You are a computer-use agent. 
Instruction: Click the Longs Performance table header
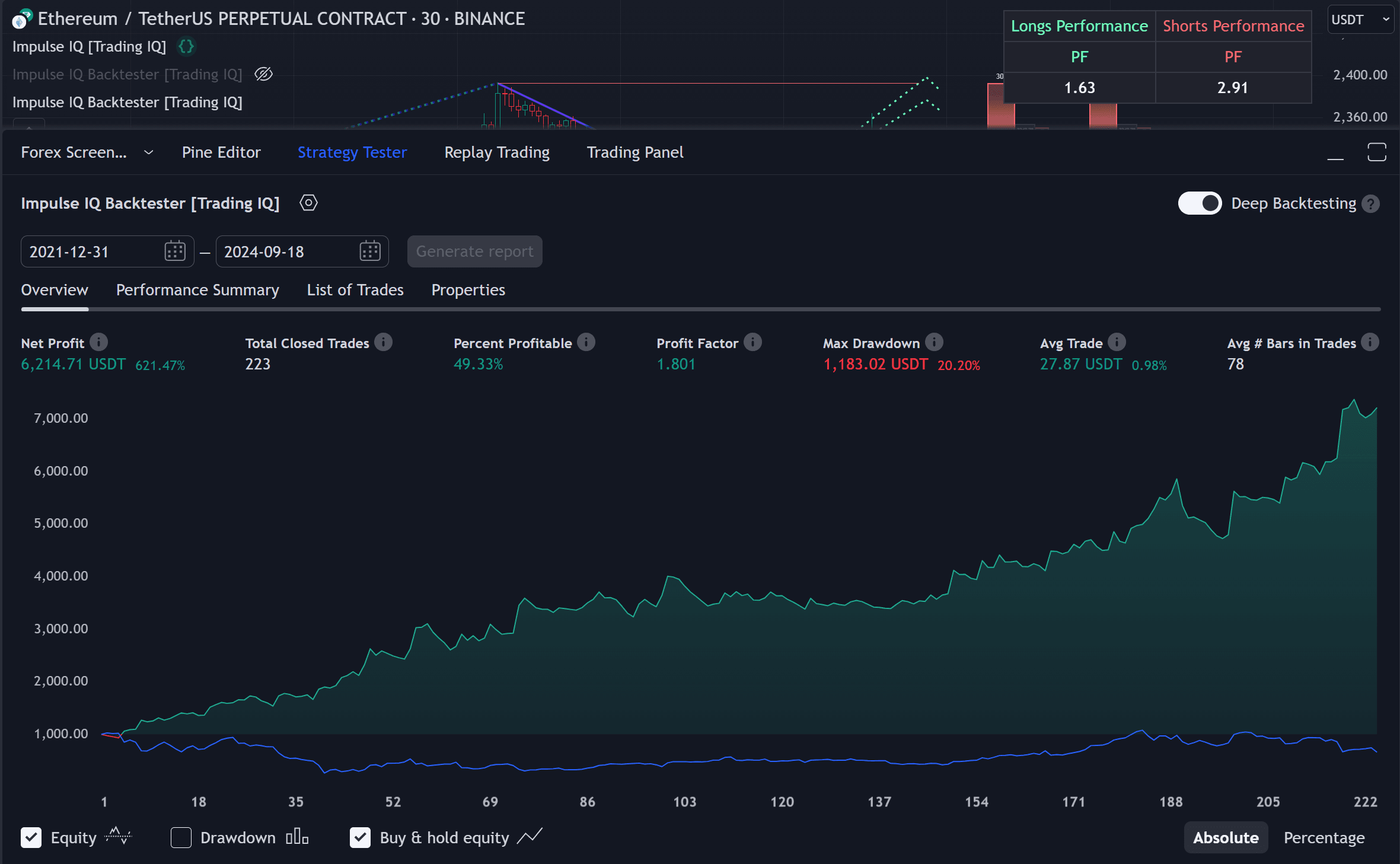click(x=1079, y=26)
